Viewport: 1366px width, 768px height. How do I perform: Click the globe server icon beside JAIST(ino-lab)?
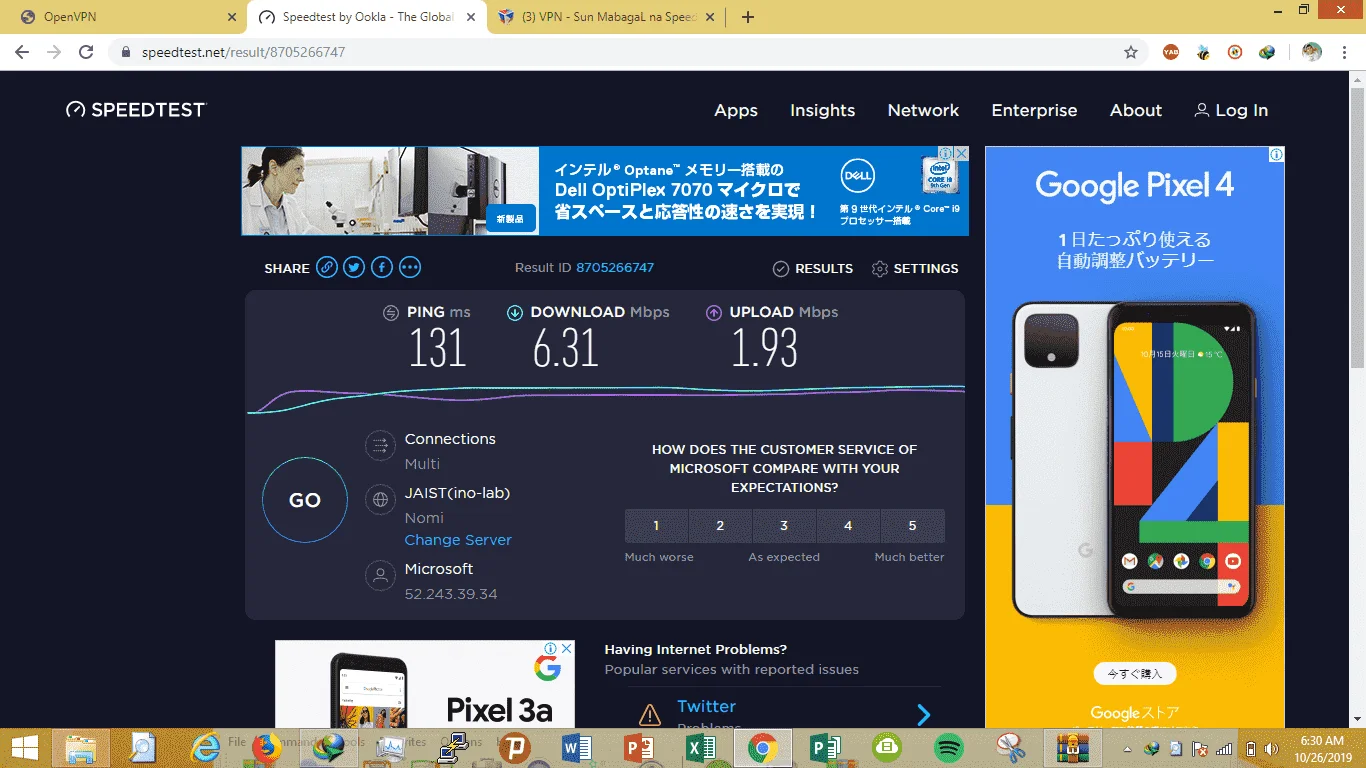[x=380, y=499]
